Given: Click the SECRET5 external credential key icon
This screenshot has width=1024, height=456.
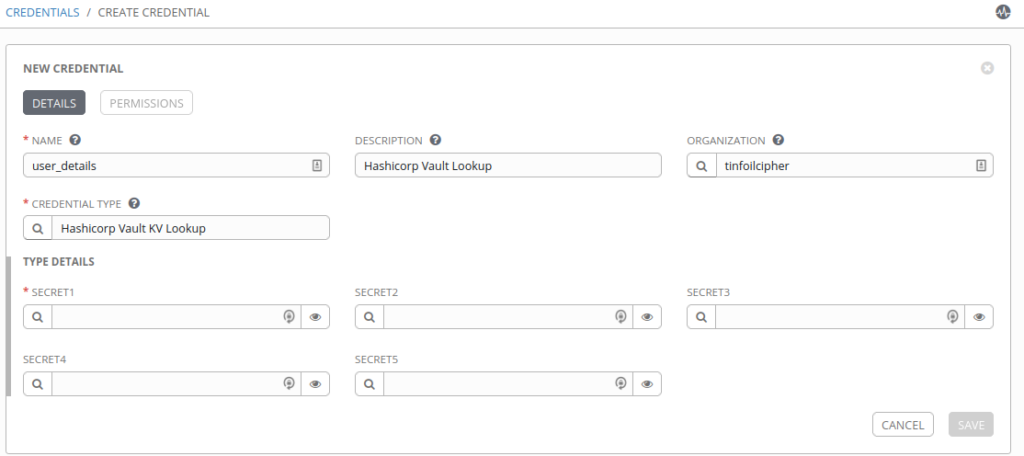Looking at the screenshot, I should 621,384.
